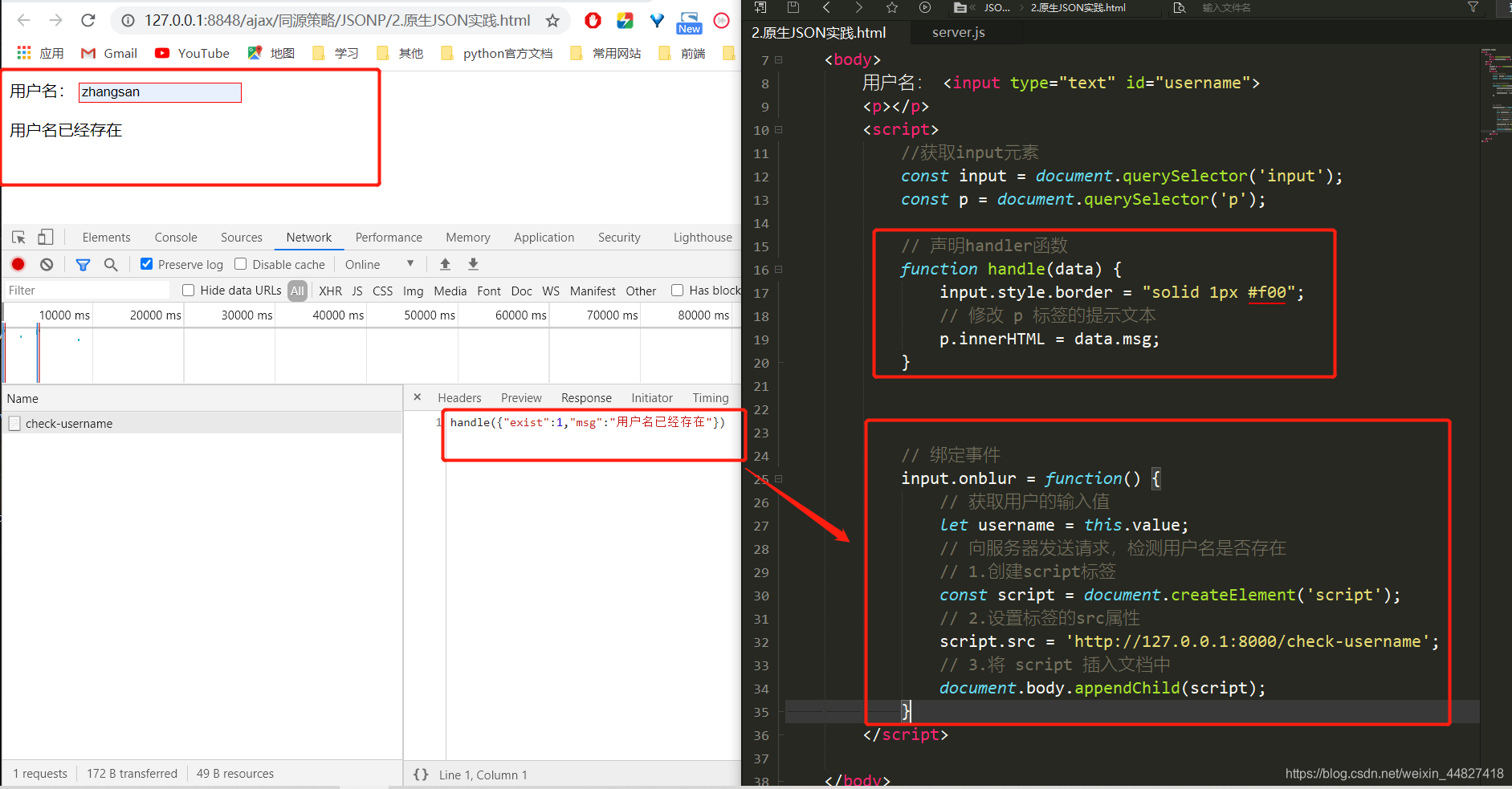The image size is (1512, 789).
Task: Click the import HAR upload arrow
Action: (445, 264)
